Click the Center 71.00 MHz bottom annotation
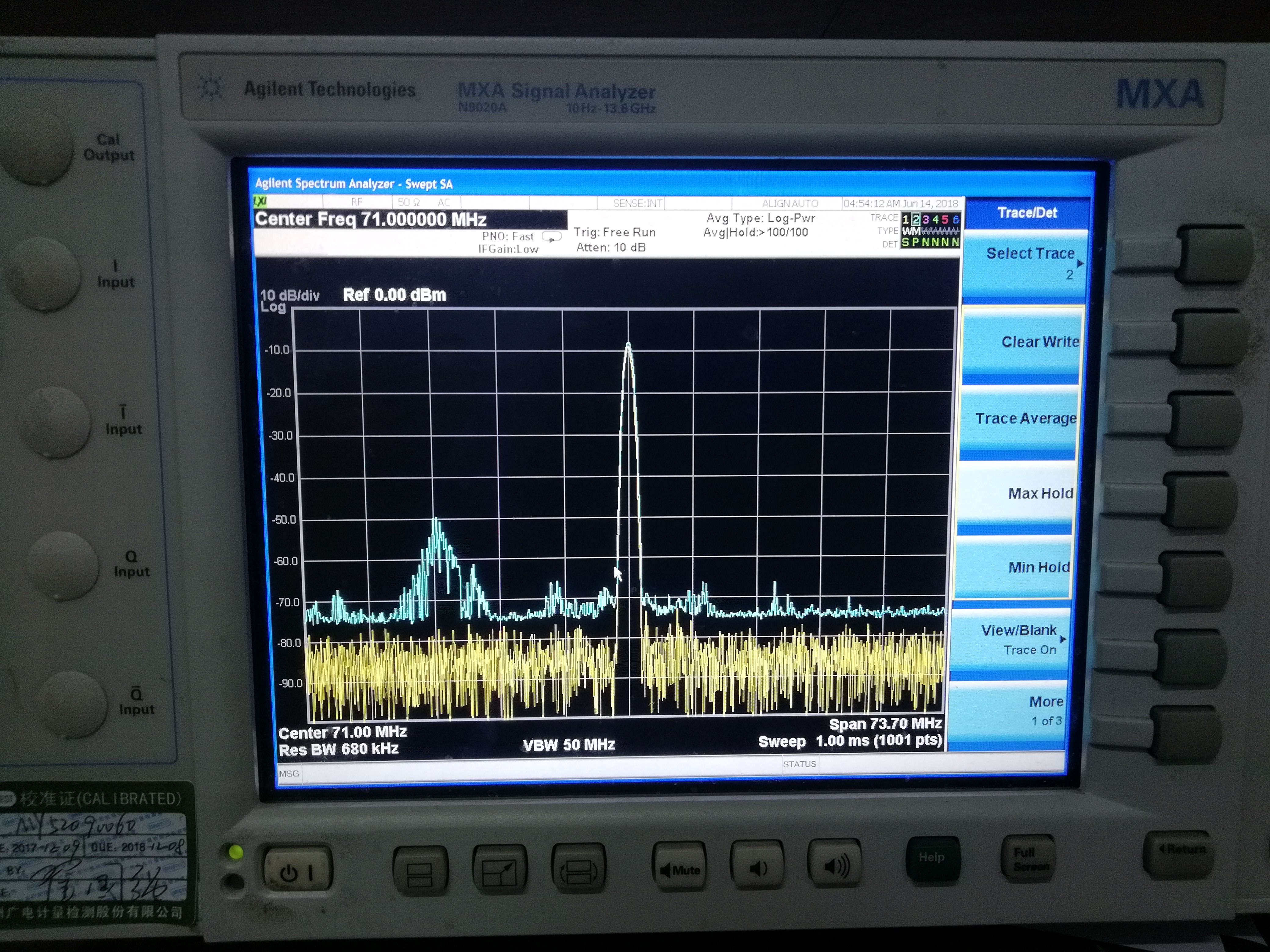This screenshot has width=1270, height=952. 343,732
